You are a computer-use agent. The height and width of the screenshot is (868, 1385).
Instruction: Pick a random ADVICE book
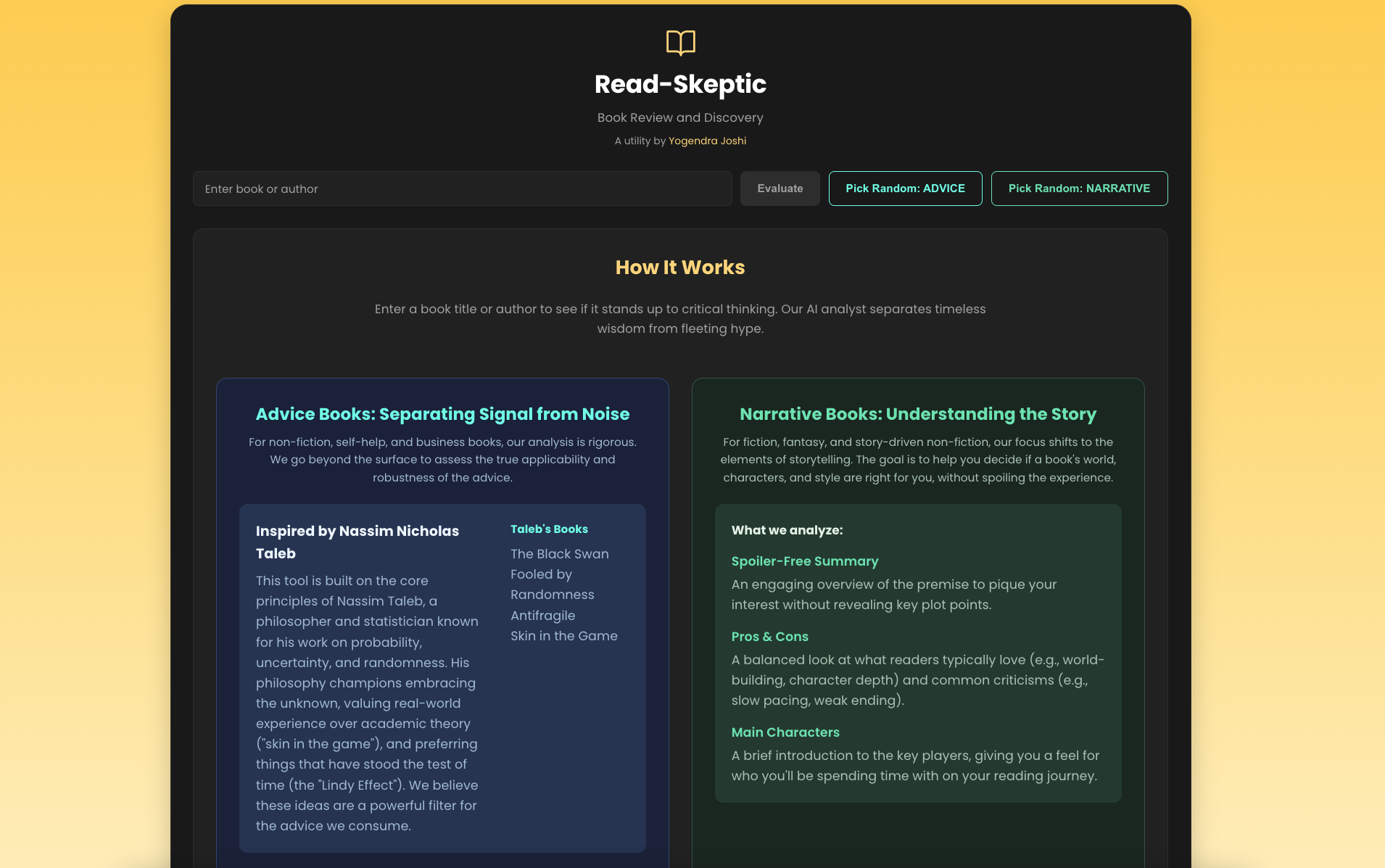pyautogui.click(x=905, y=189)
